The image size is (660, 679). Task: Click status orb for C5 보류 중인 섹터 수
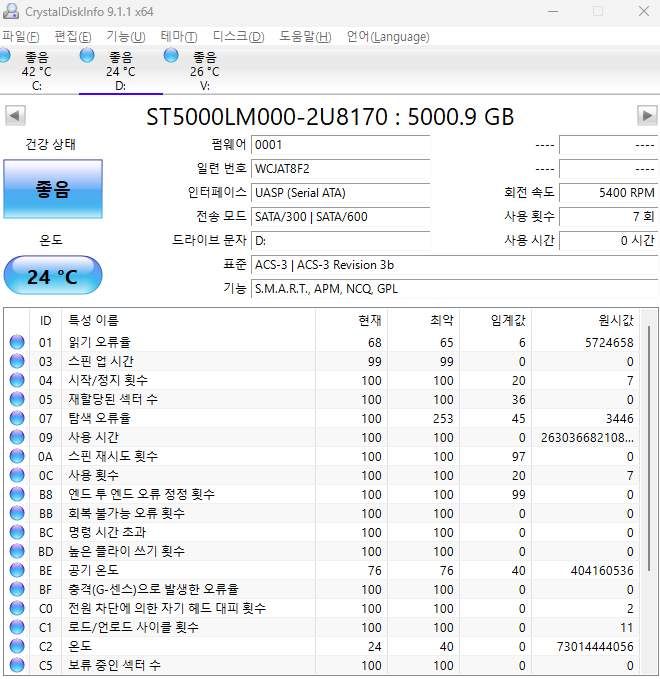click(17, 665)
